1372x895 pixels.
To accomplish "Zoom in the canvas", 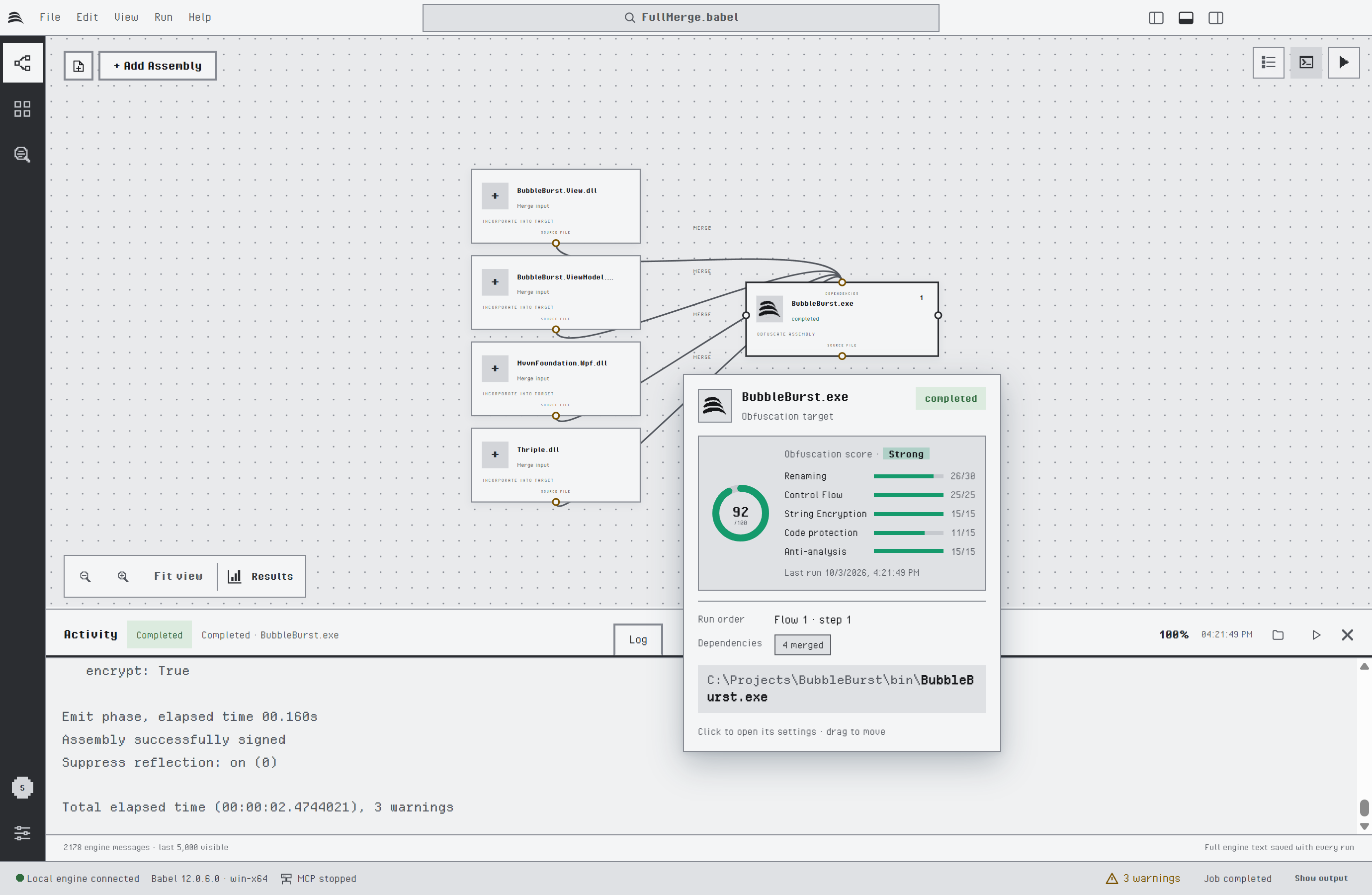I will [123, 576].
